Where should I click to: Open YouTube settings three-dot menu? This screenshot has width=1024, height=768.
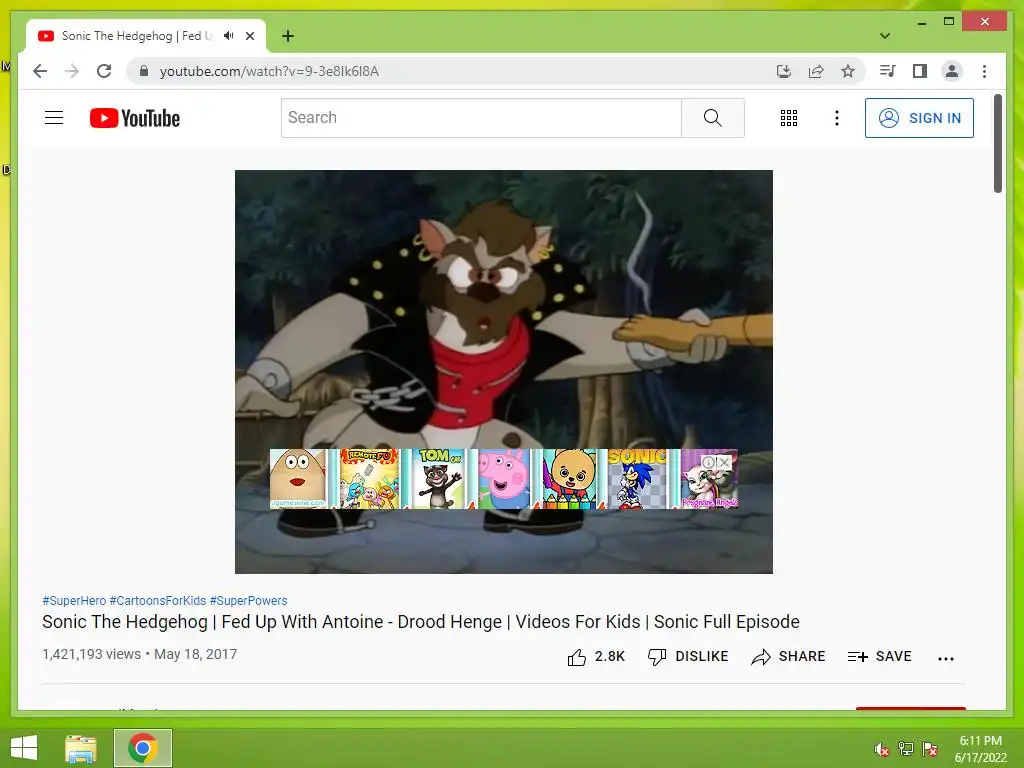pos(837,118)
